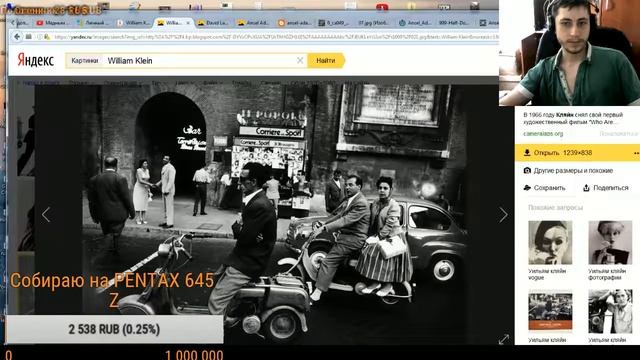Open more options dots beside Открыть
The height and width of the screenshot is (360, 640).
pyautogui.click(x=636, y=153)
